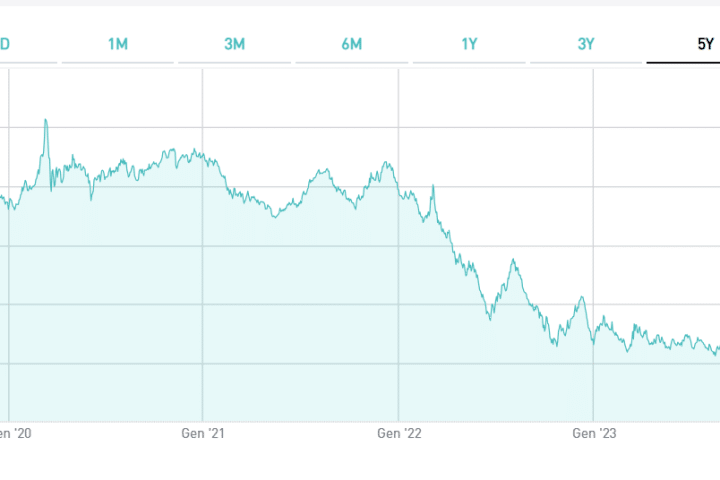Click the mid-2021 dip on the price line

(x=275, y=216)
